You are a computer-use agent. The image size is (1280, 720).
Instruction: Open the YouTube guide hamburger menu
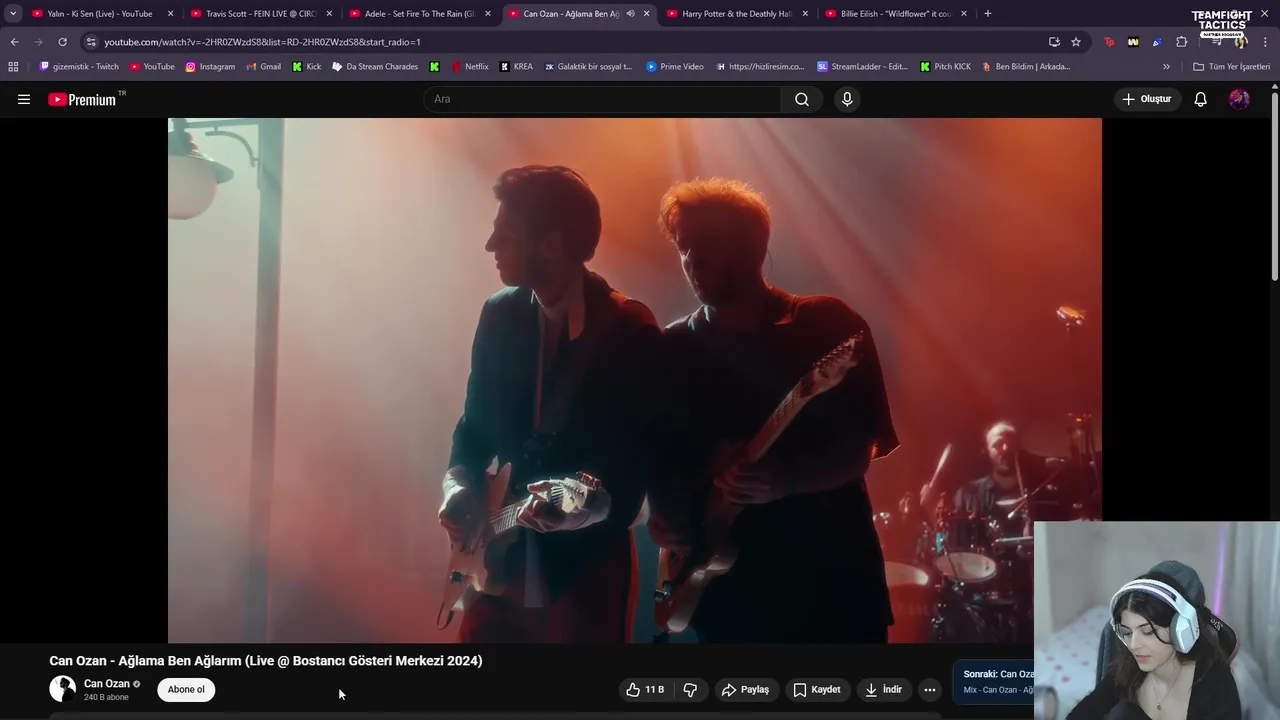click(24, 99)
